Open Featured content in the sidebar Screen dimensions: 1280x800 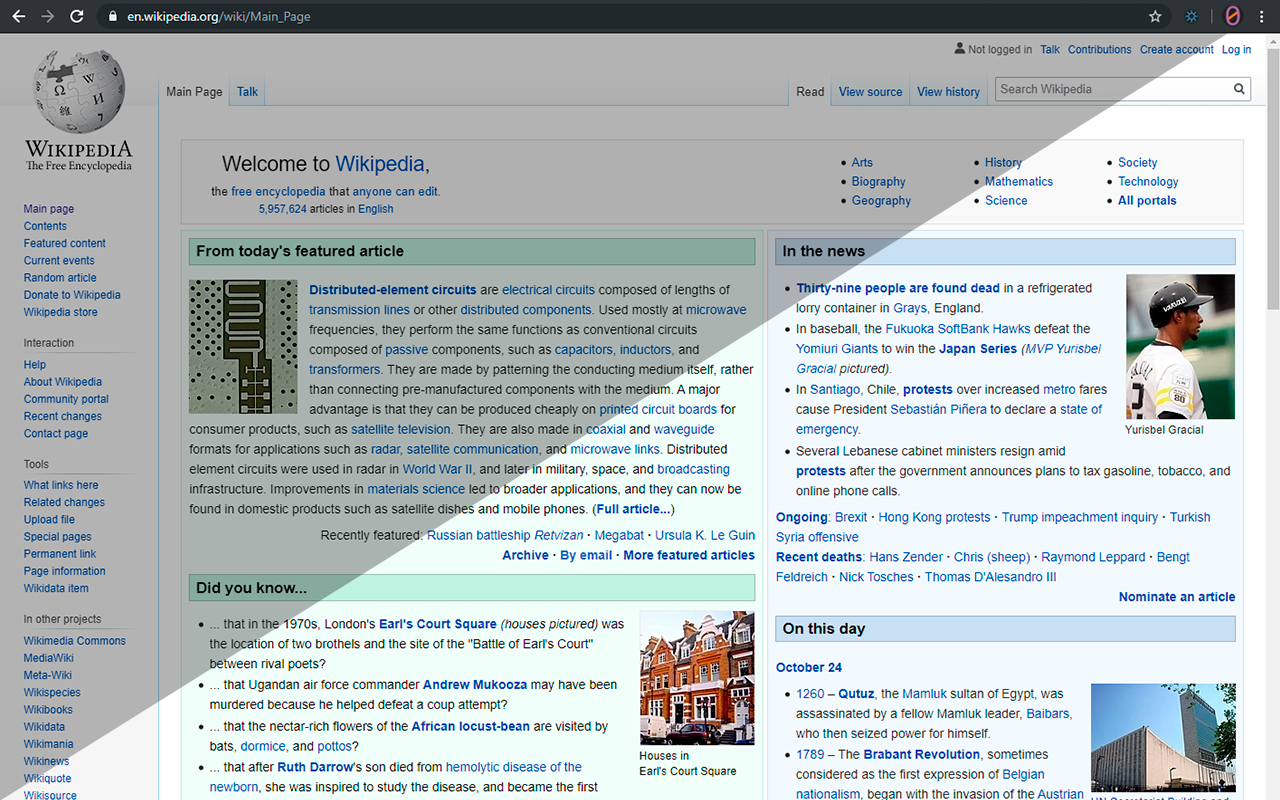tap(65, 244)
